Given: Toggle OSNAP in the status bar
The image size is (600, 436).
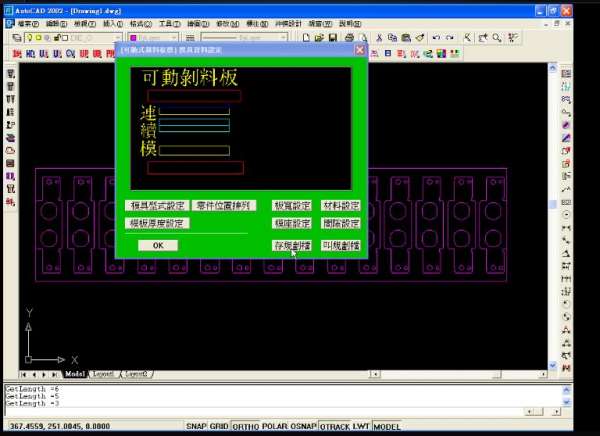Looking at the screenshot, I should [x=304, y=426].
